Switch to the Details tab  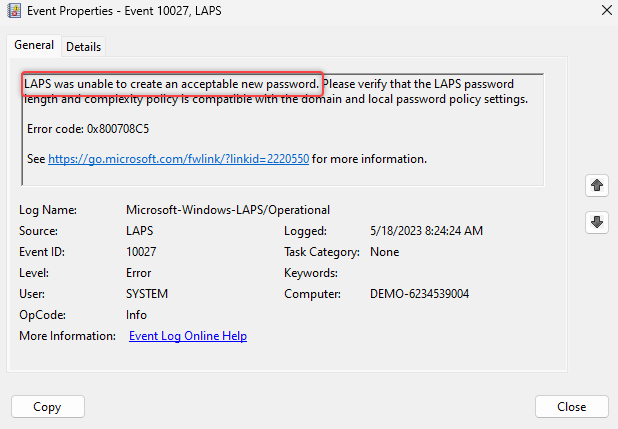(84, 47)
